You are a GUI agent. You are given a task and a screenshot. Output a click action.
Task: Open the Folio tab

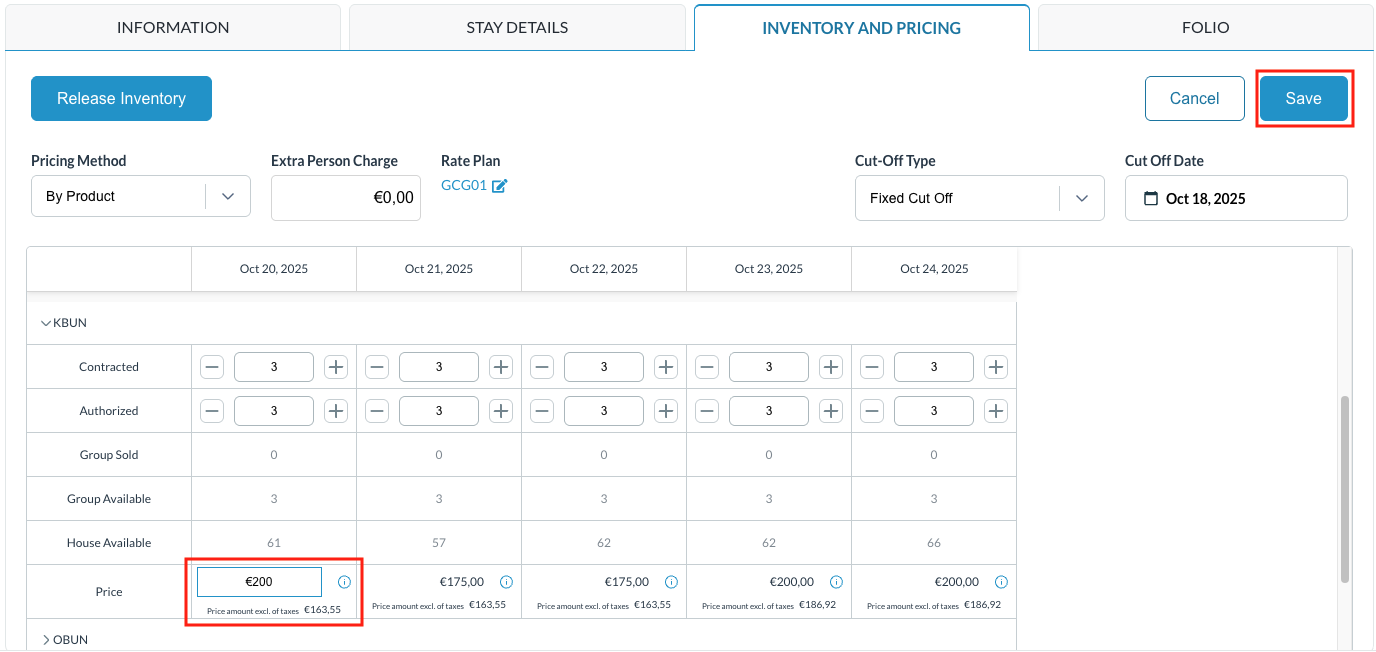[x=1205, y=27]
